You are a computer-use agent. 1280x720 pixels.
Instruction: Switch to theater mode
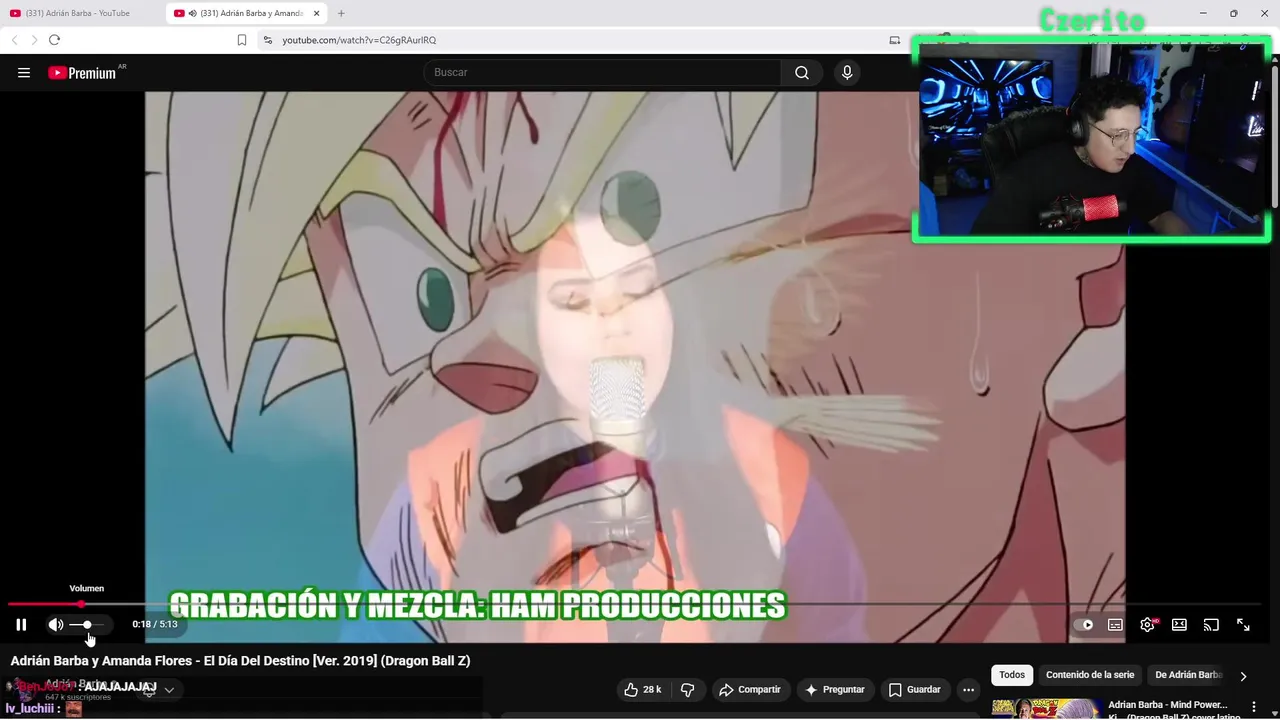click(1179, 625)
